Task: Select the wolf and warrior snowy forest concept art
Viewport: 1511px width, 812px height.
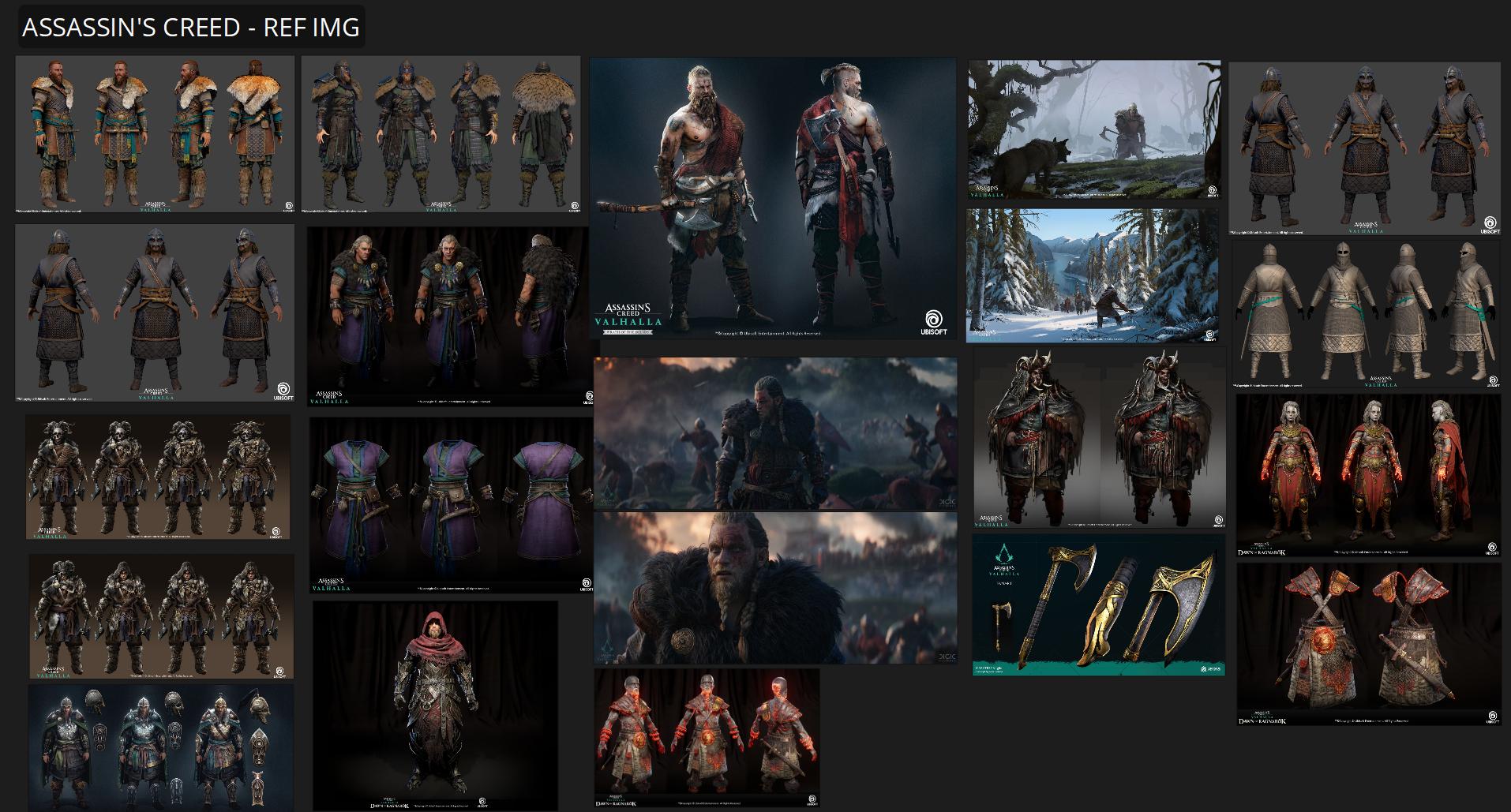Action: [1094, 129]
